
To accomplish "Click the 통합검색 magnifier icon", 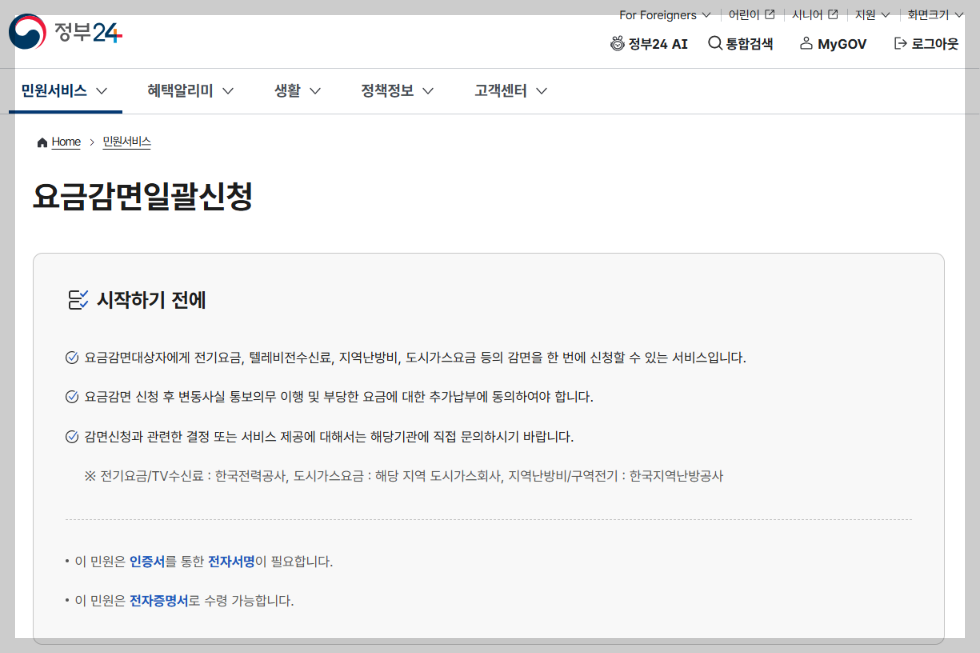I will click(714, 43).
